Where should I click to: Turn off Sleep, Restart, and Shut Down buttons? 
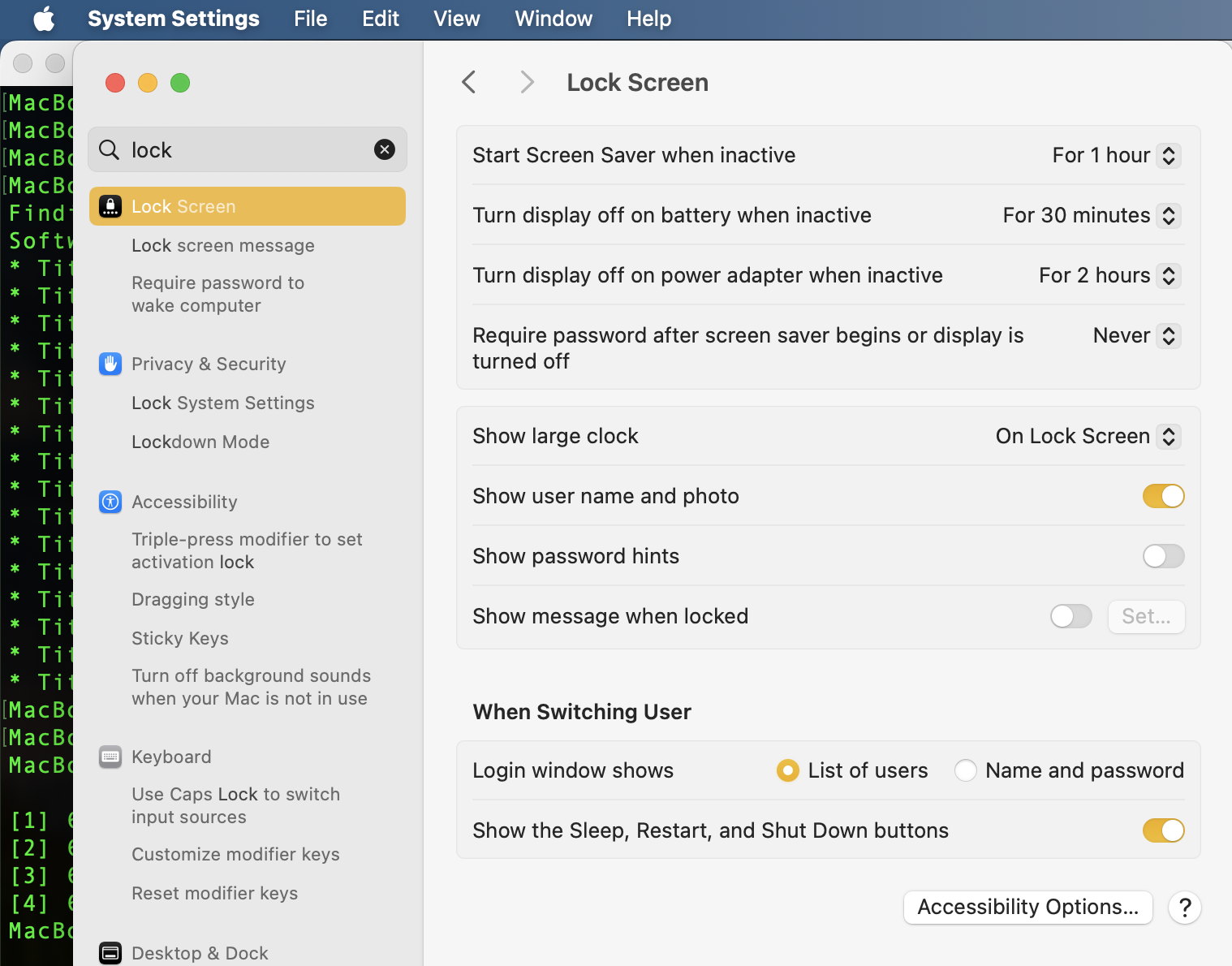(1163, 830)
